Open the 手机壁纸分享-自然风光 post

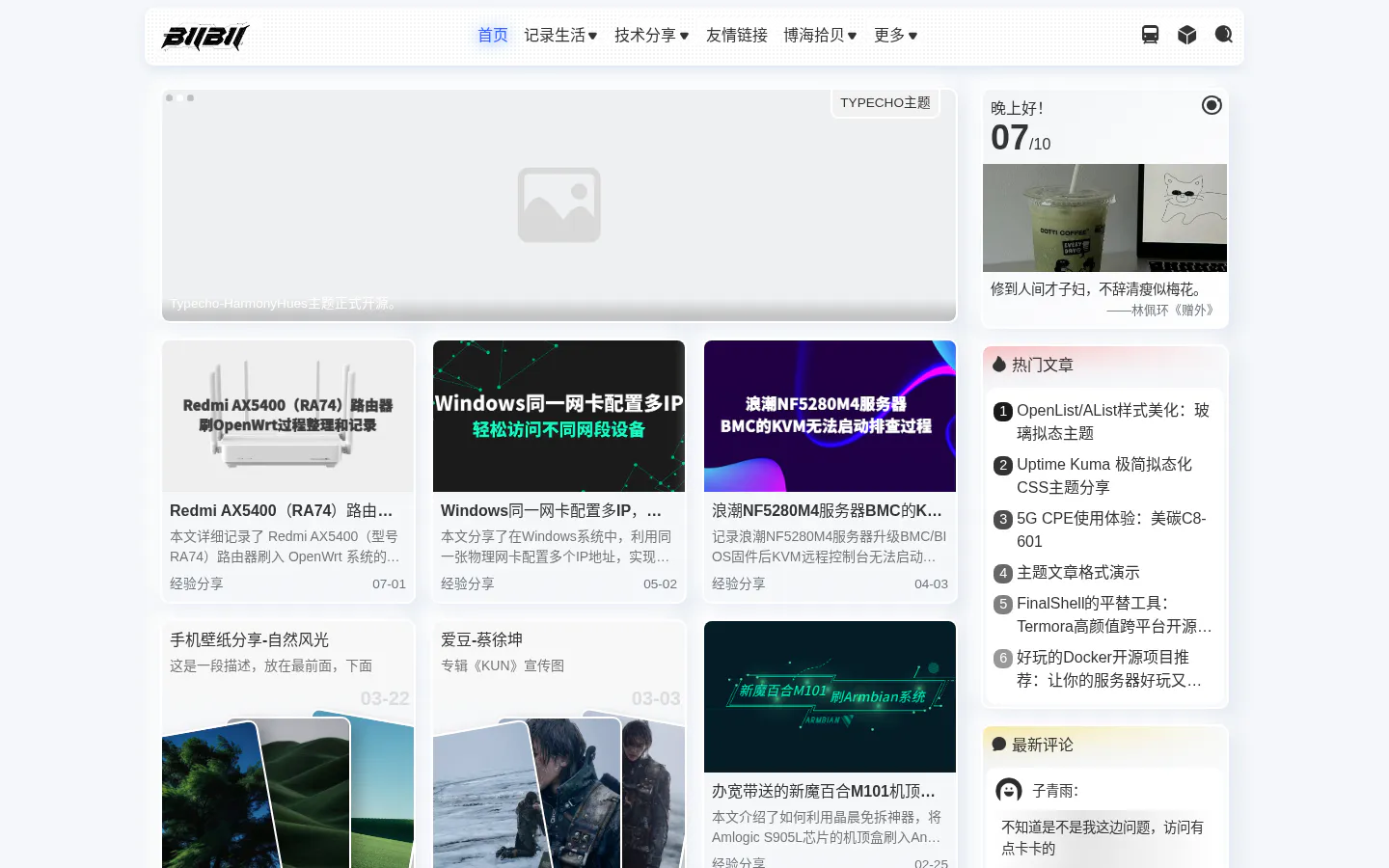tap(250, 640)
